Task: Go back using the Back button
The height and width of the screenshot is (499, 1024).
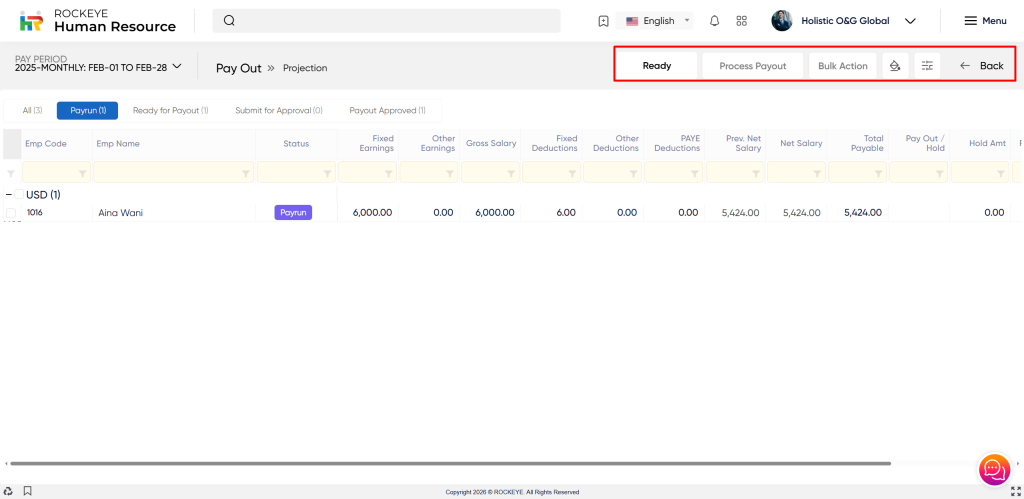Action: [x=981, y=66]
